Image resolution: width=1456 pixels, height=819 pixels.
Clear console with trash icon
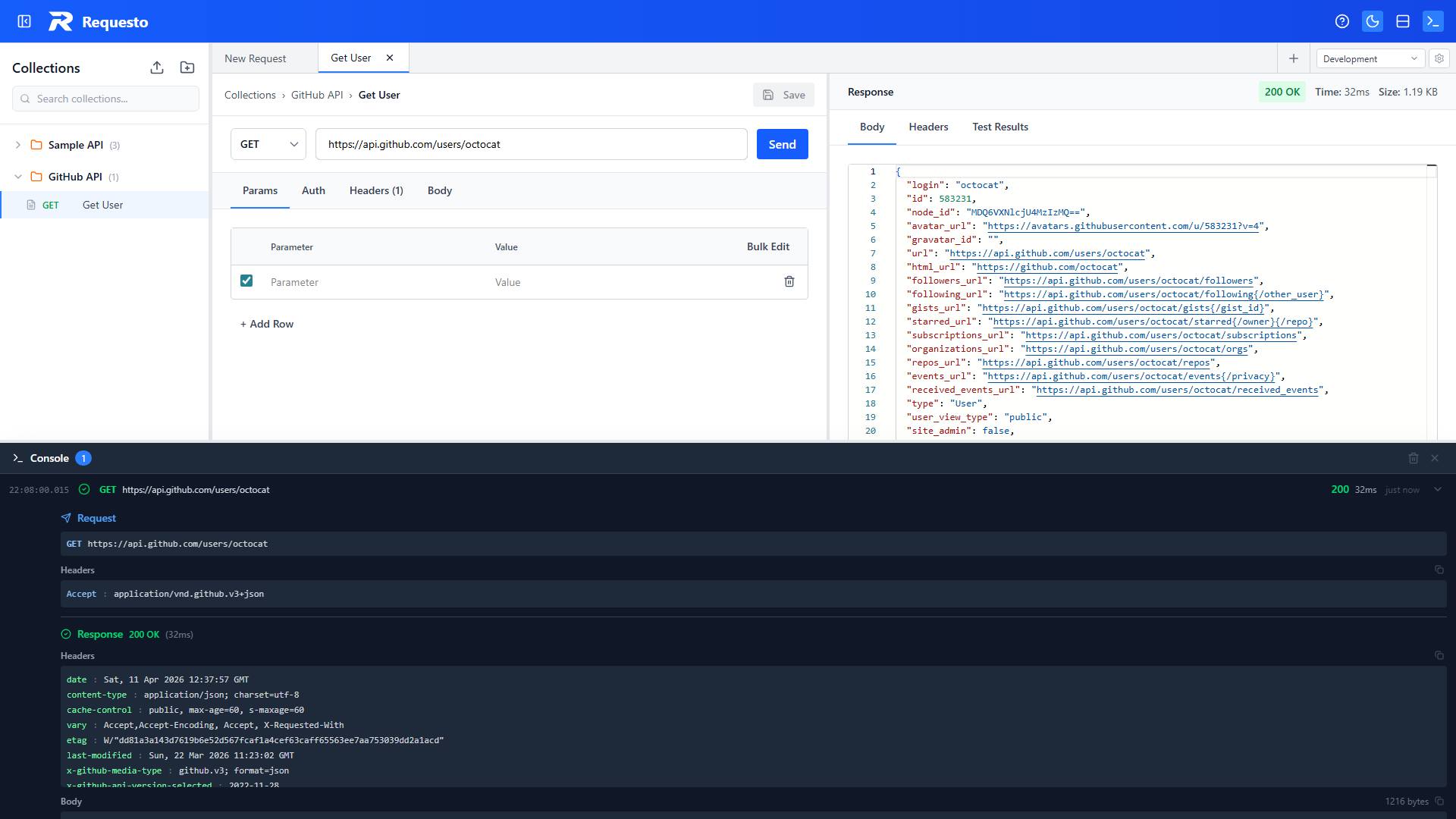coord(1414,458)
